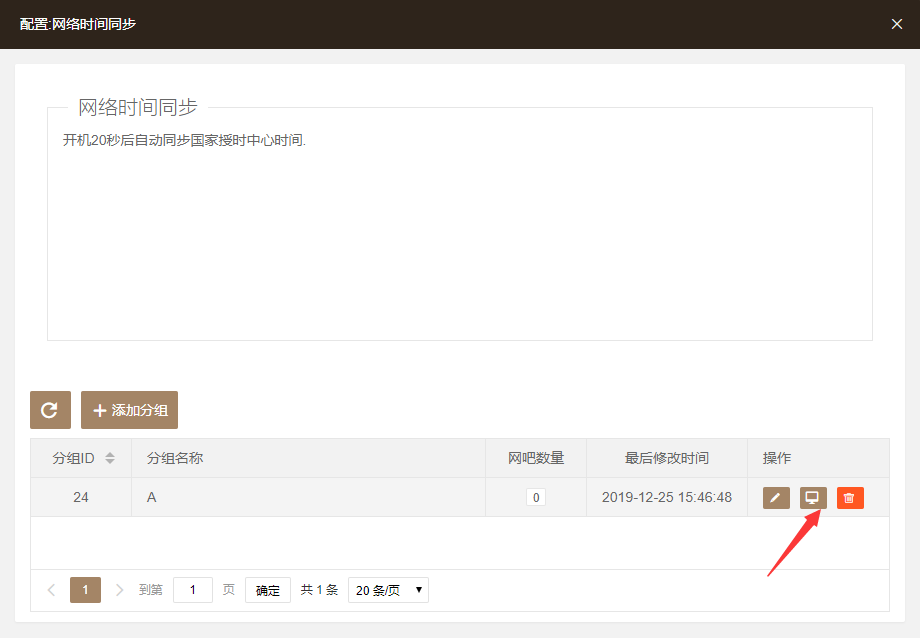The width and height of the screenshot is (920, 638).
Task: Click the 添加分组 button
Action: 130,410
